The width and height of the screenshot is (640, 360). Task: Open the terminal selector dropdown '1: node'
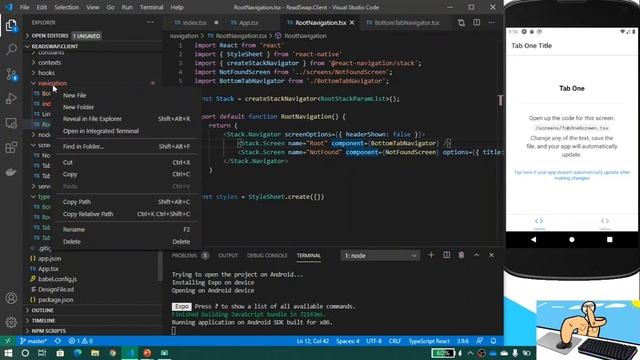(380, 256)
